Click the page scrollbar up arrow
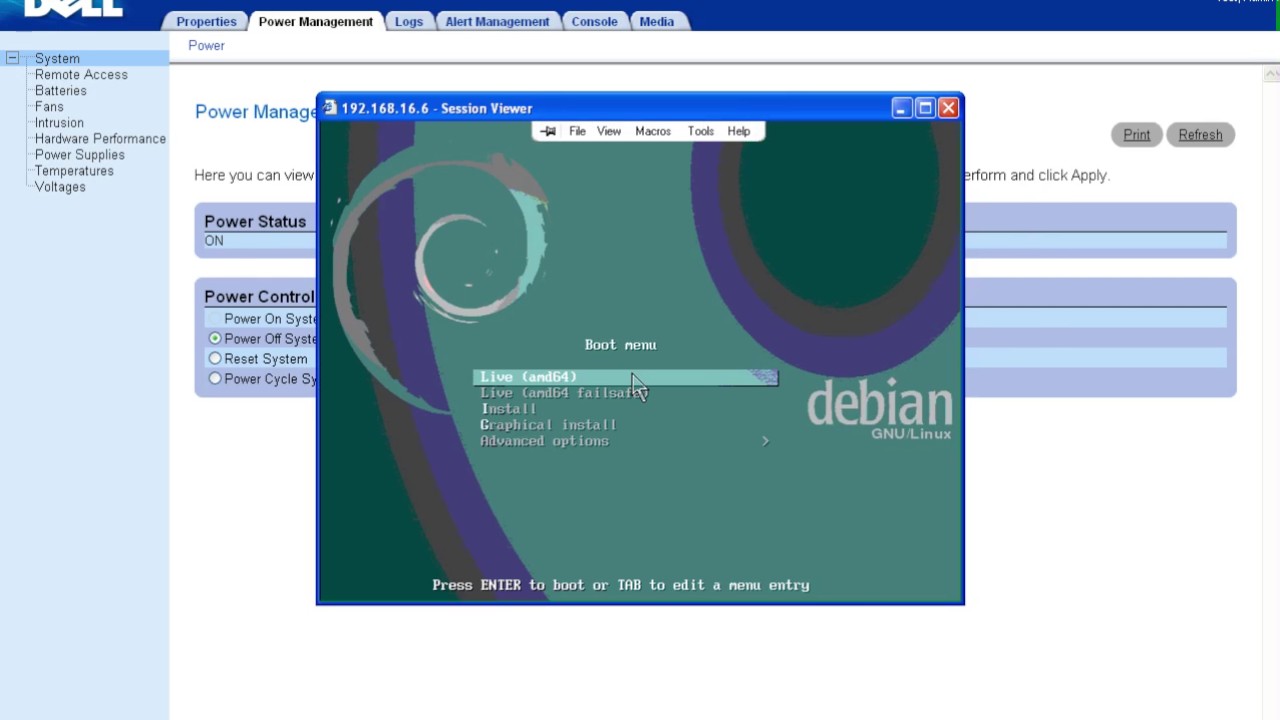 point(1272,74)
